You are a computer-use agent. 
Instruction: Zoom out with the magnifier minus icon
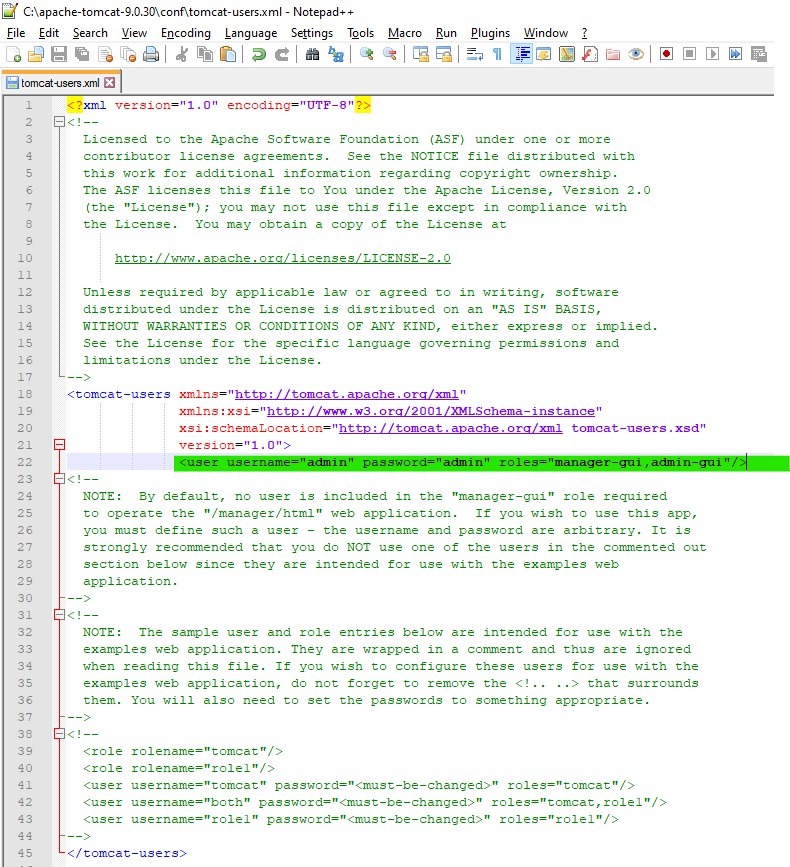(x=389, y=54)
